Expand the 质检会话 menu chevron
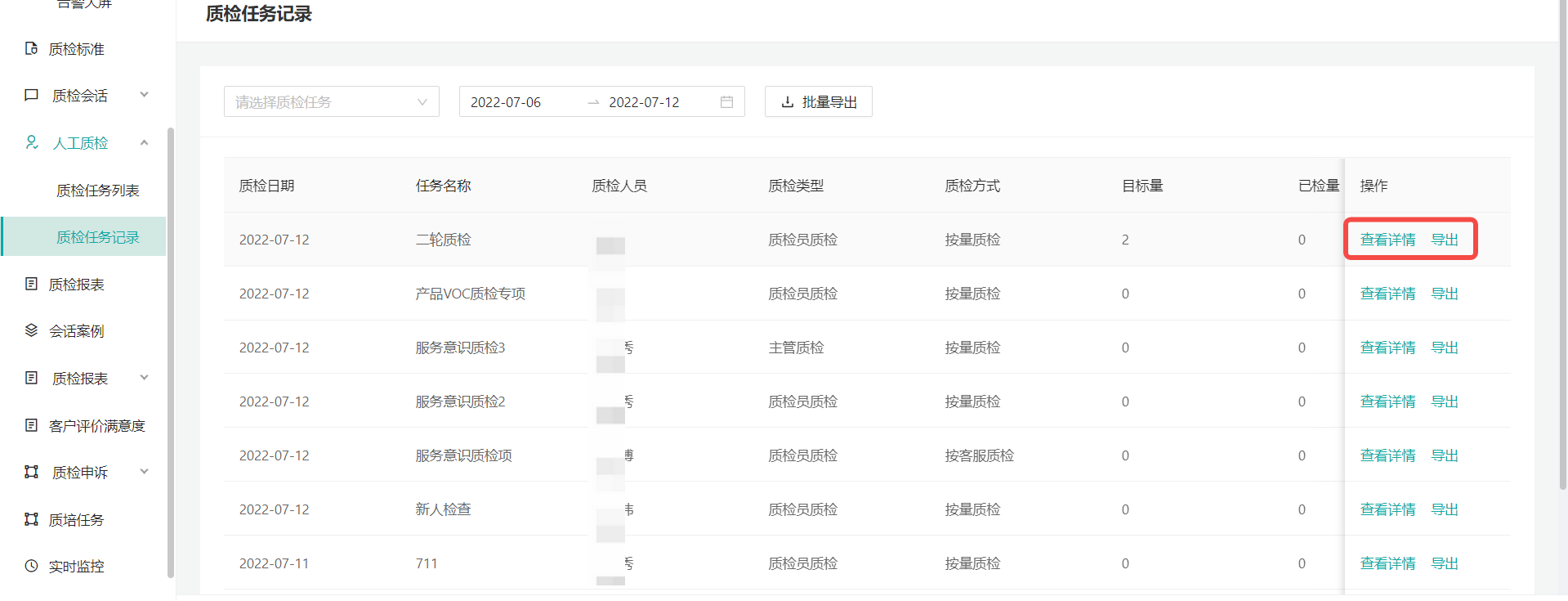This screenshot has width=1568, height=601. pos(145,95)
